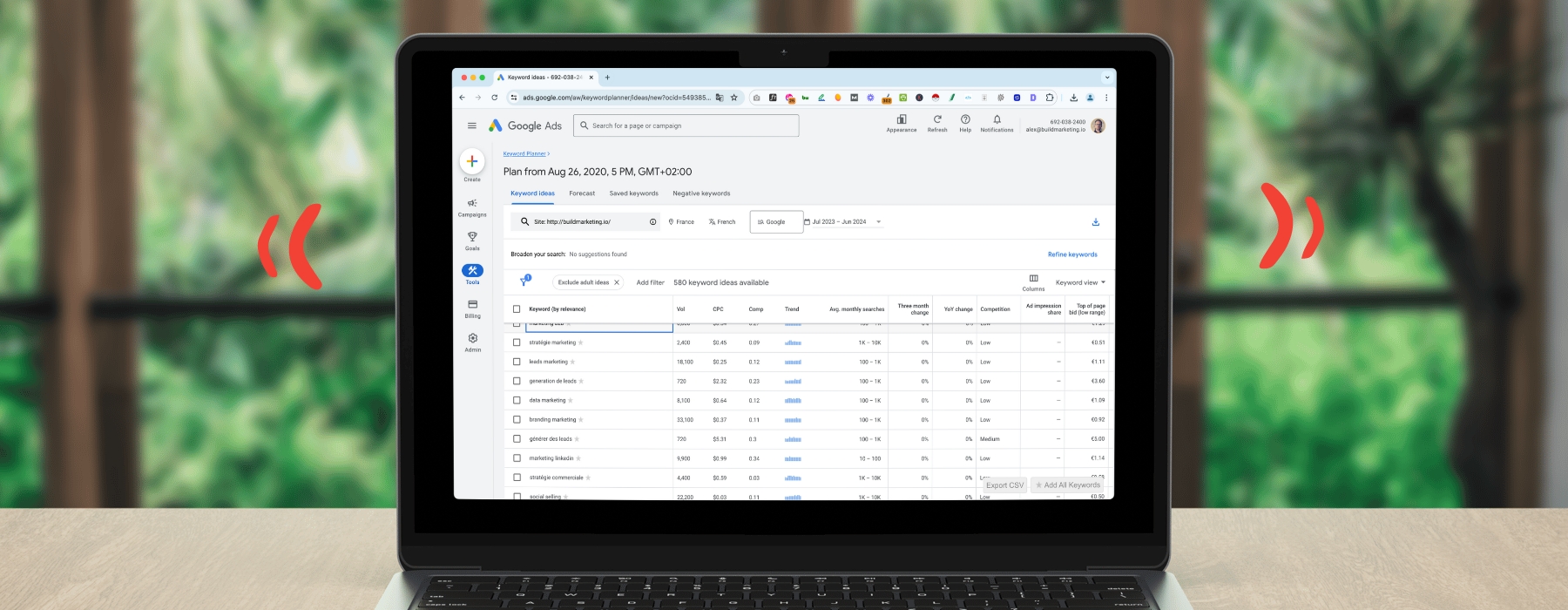Switch to the Forecast tab
This screenshot has height=610, width=1568.
[x=582, y=193]
